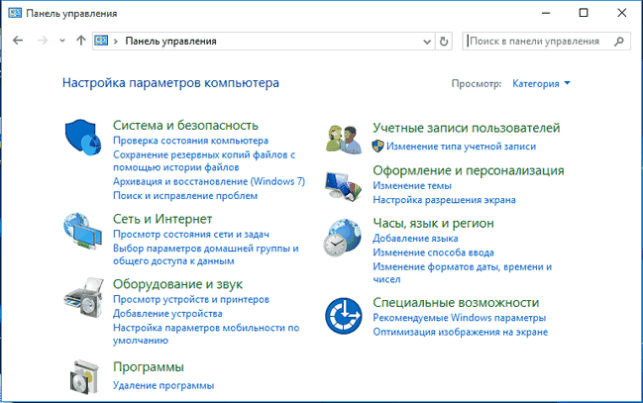Viewport: 643px width, 403px height.
Task: Minimize the Control Panel window
Action: point(546,13)
